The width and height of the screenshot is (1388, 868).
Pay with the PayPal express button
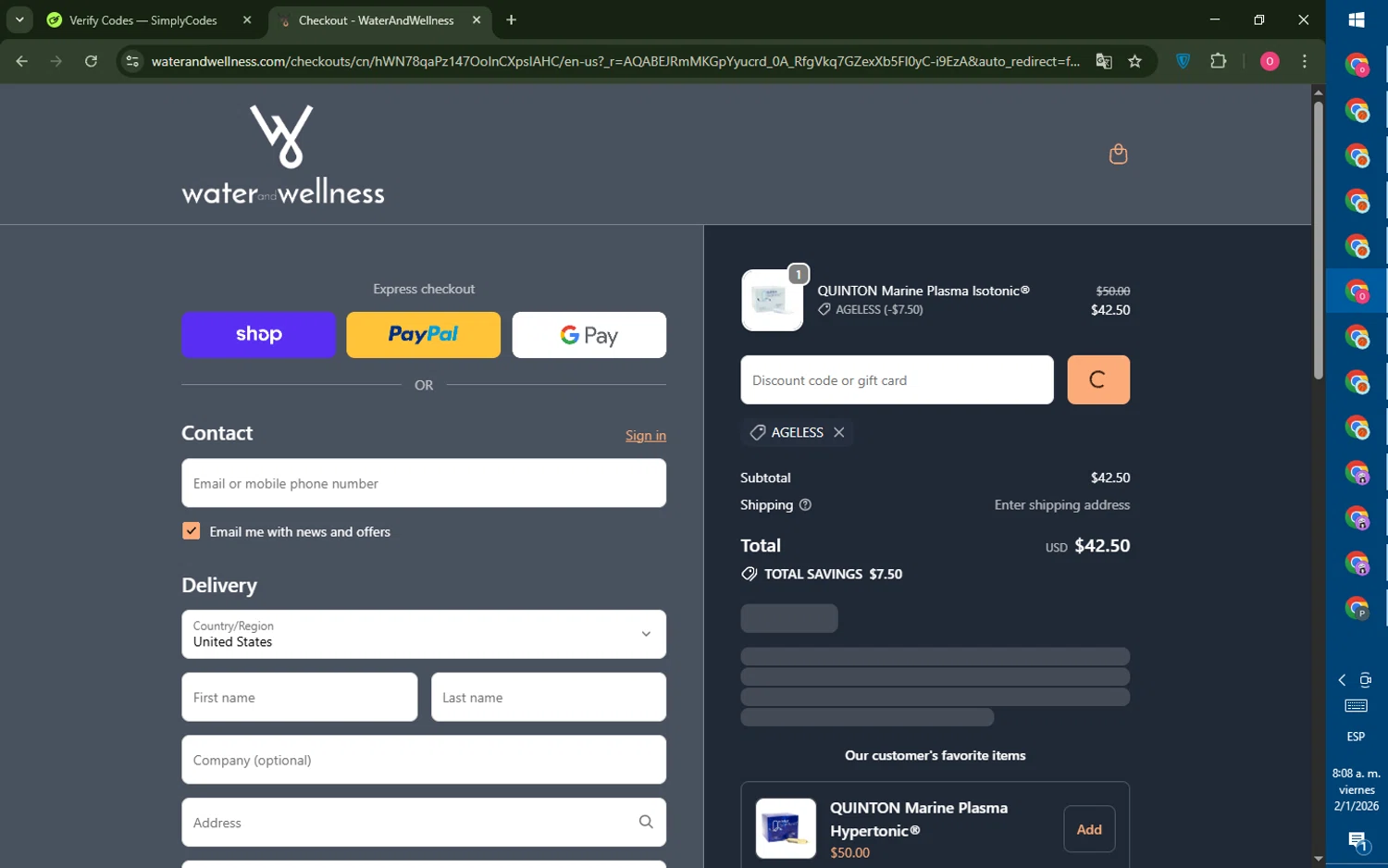[x=423, y=335]
